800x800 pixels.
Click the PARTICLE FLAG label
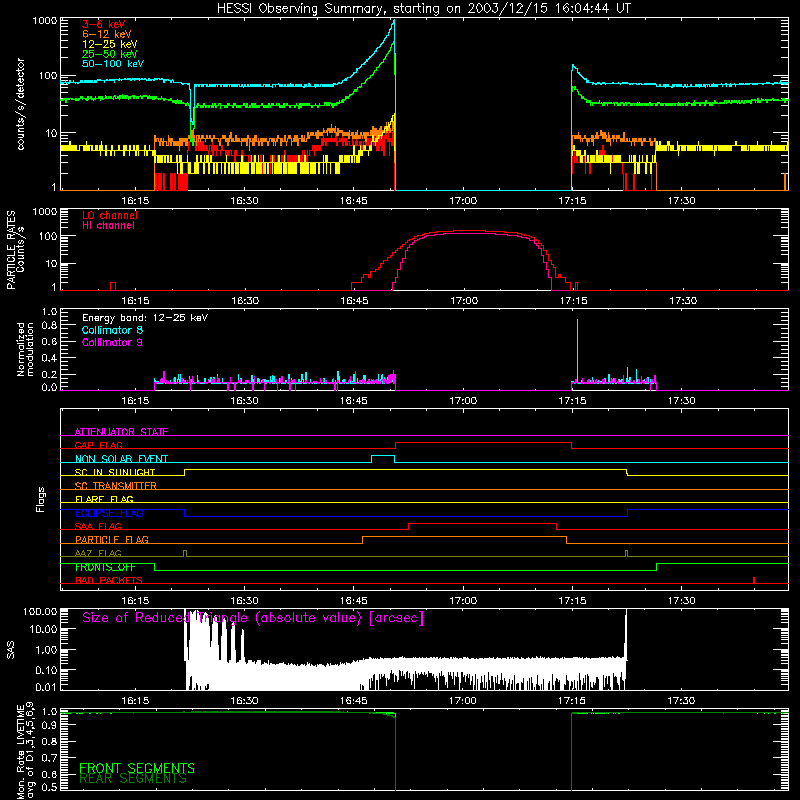tap(112, 539)
